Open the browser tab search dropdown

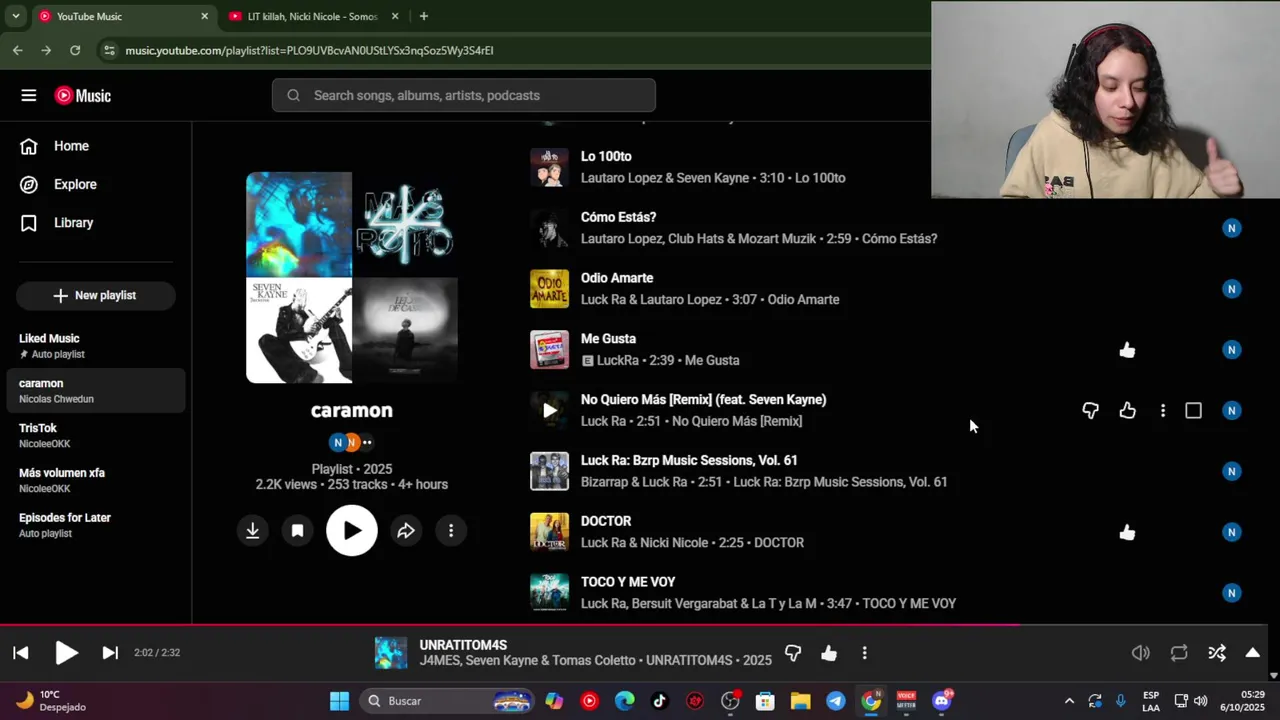coord(15,16)
